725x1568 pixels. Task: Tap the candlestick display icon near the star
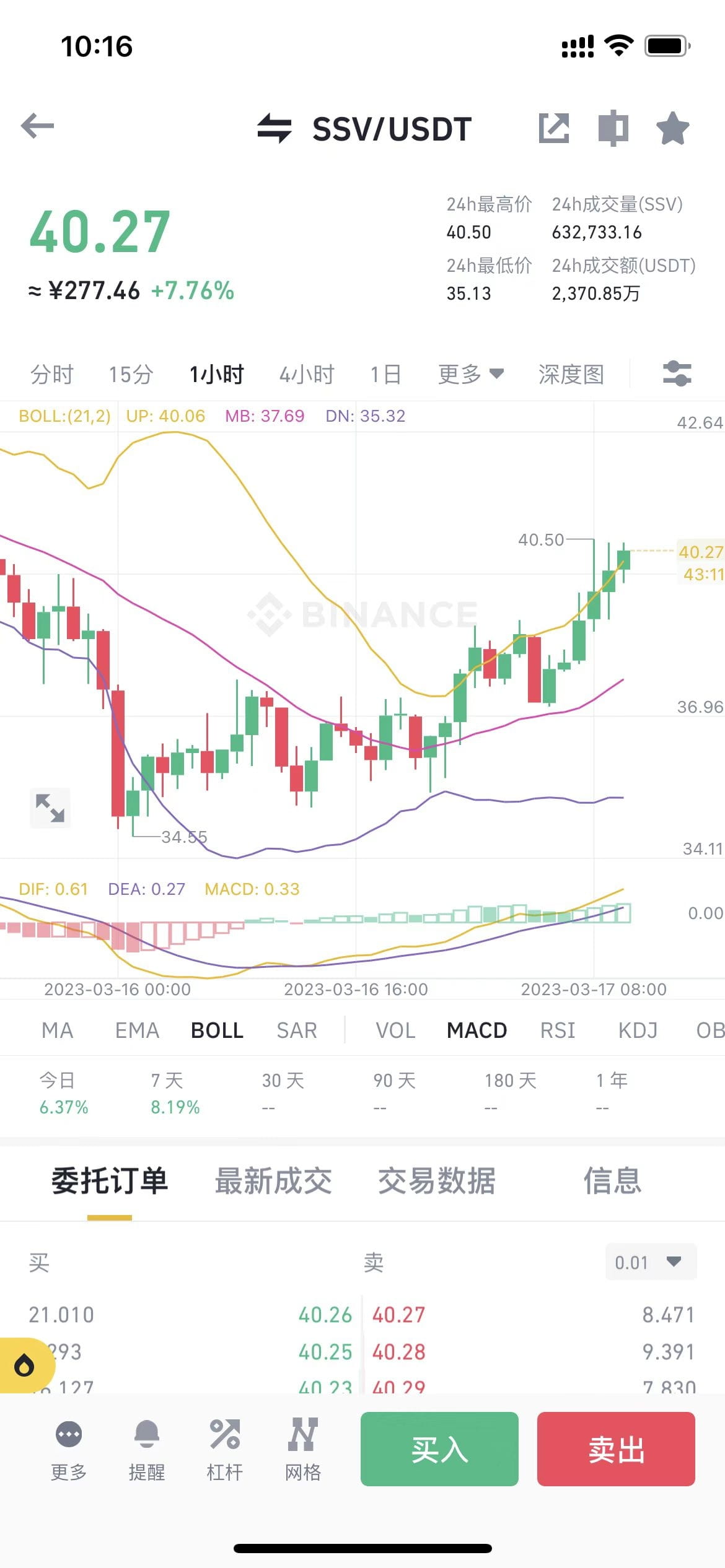[x=613, y=128]
